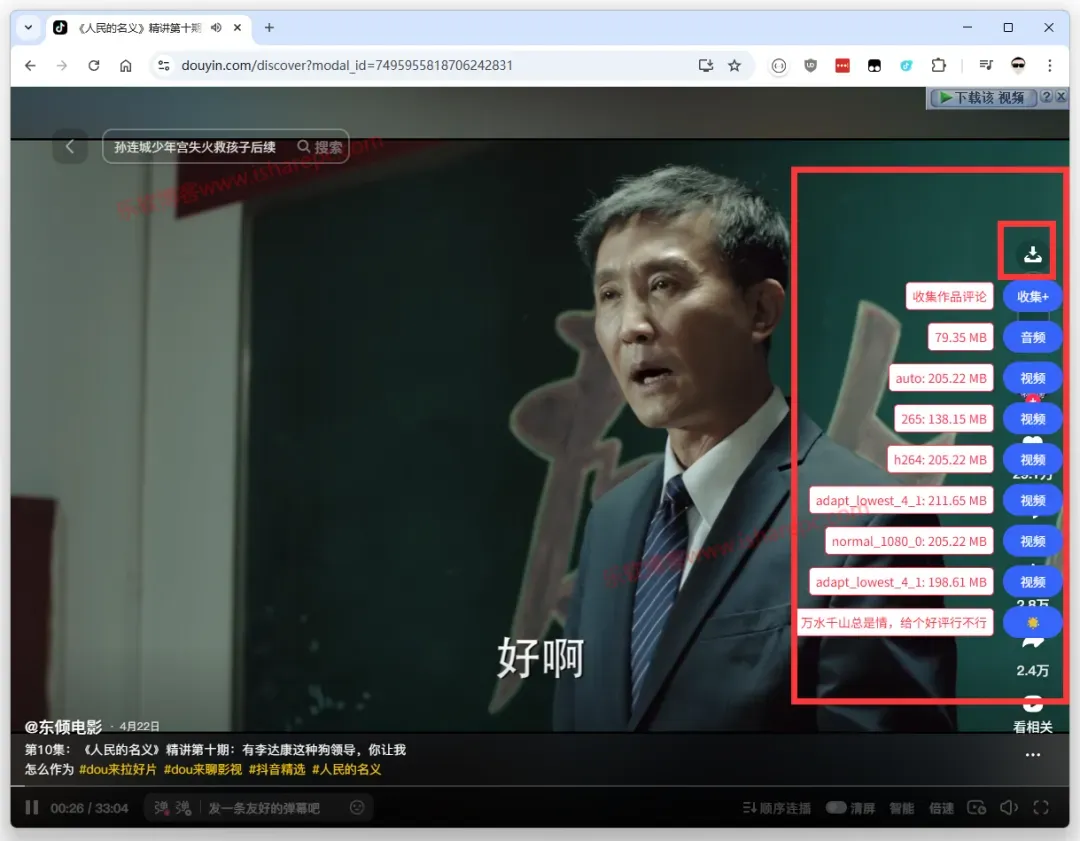Click the browser forward arrow

(x=62, y=65)
